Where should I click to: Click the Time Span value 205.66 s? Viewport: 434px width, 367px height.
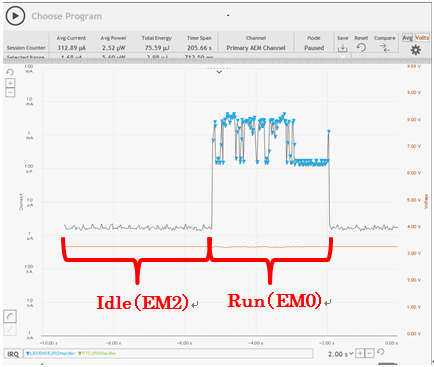[x=199, y=48]
